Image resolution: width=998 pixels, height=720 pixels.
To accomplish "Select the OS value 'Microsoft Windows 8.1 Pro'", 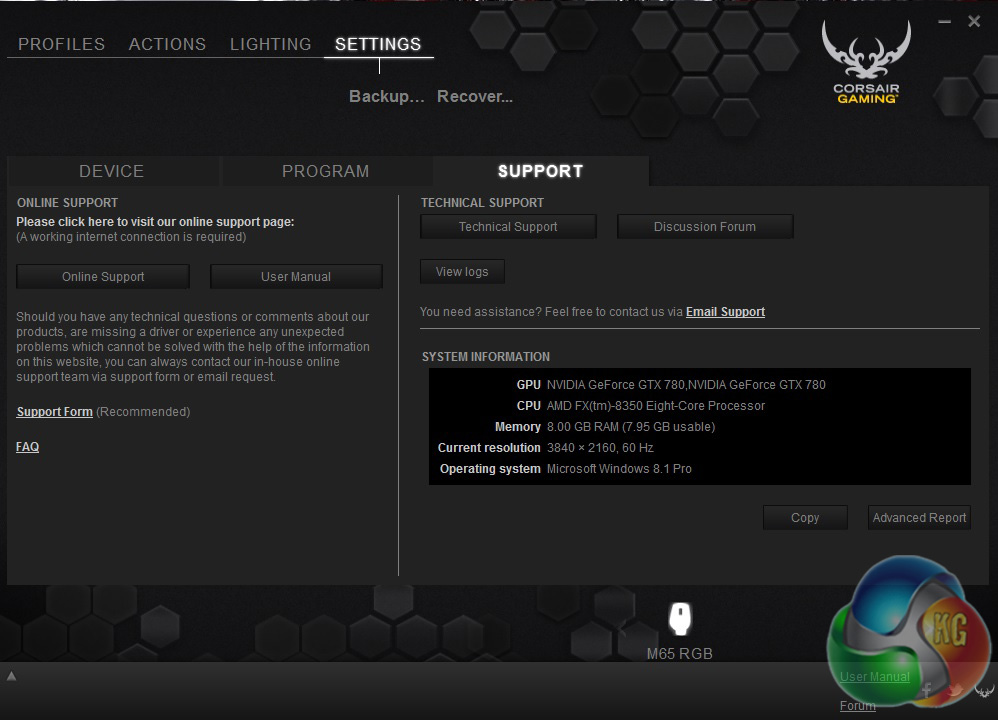I will click(x=619, y=469).
